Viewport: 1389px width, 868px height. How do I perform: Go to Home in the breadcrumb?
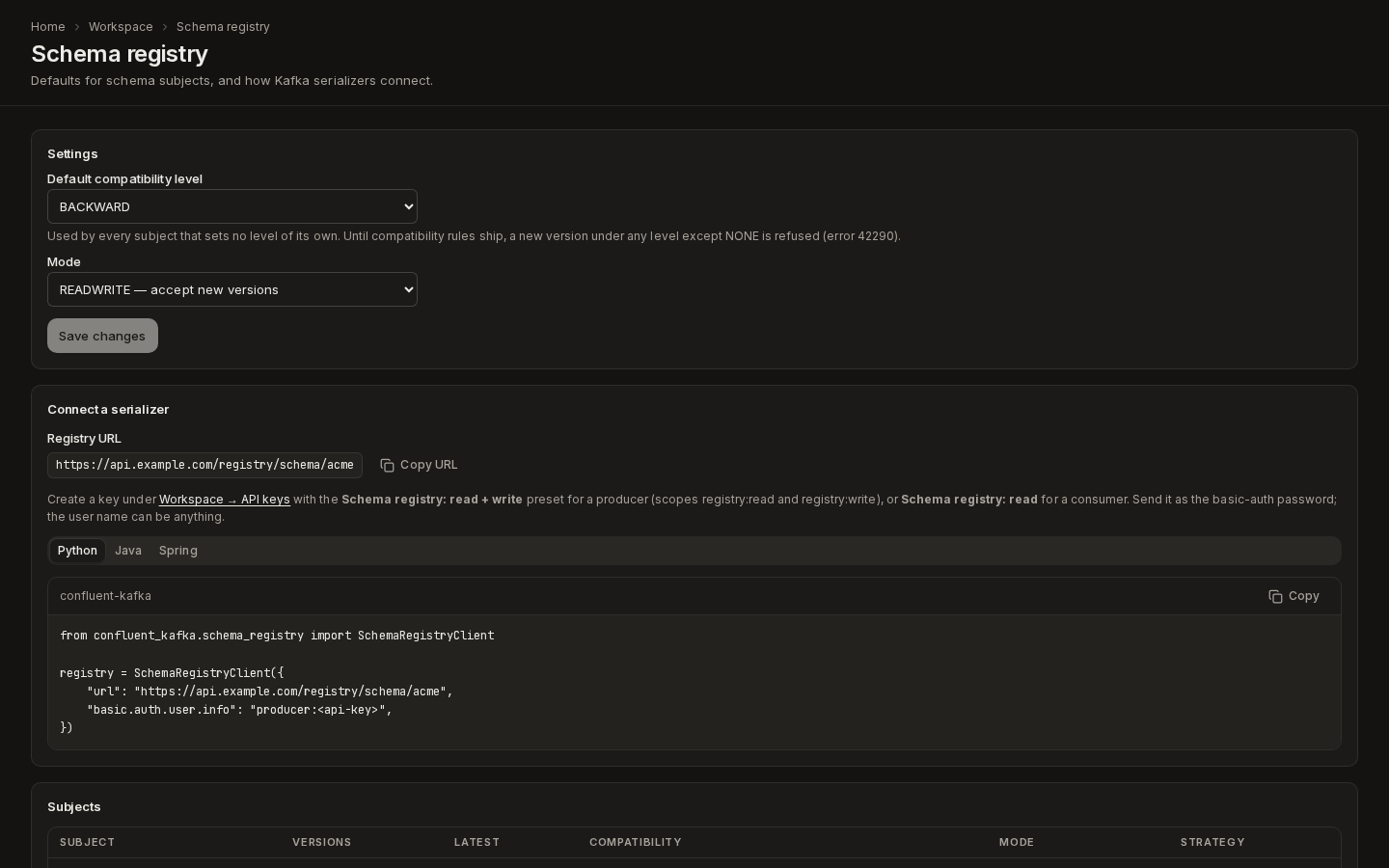tap(48, 27)
